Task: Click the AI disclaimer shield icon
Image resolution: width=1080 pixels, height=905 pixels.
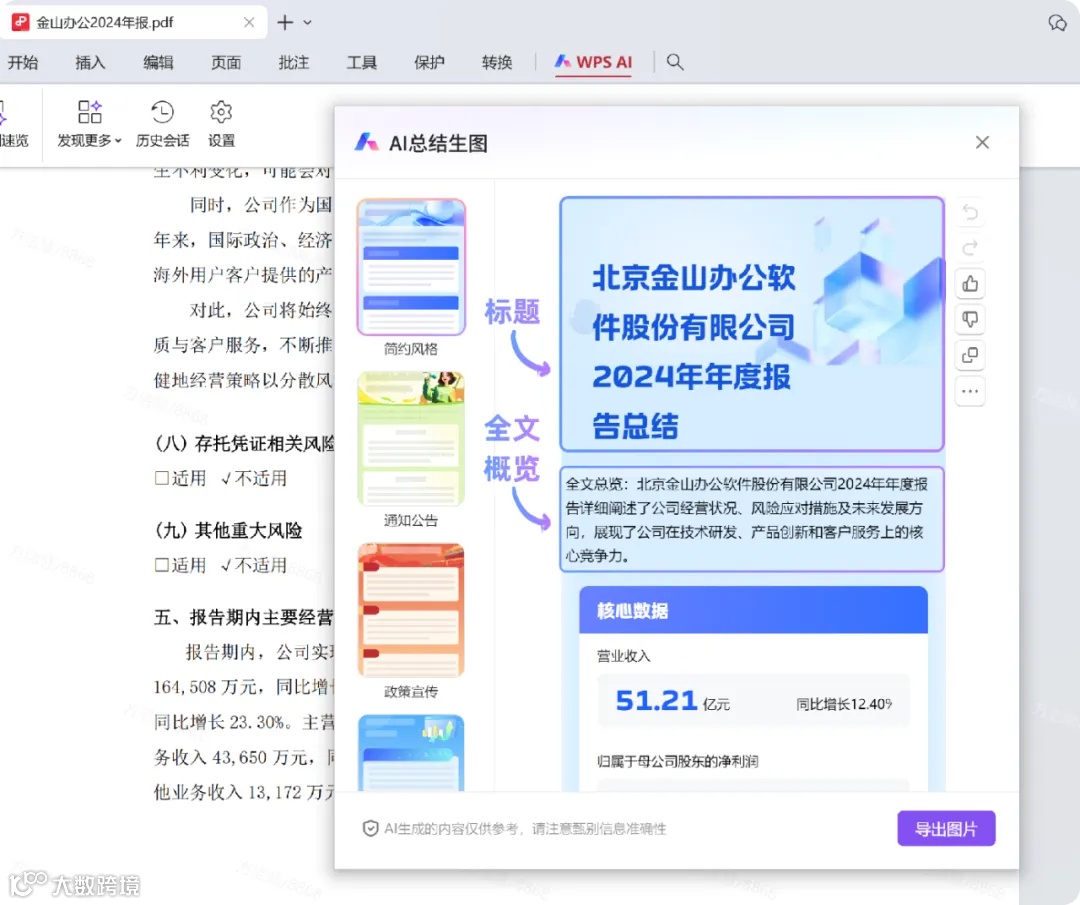Action: (371, 829)
